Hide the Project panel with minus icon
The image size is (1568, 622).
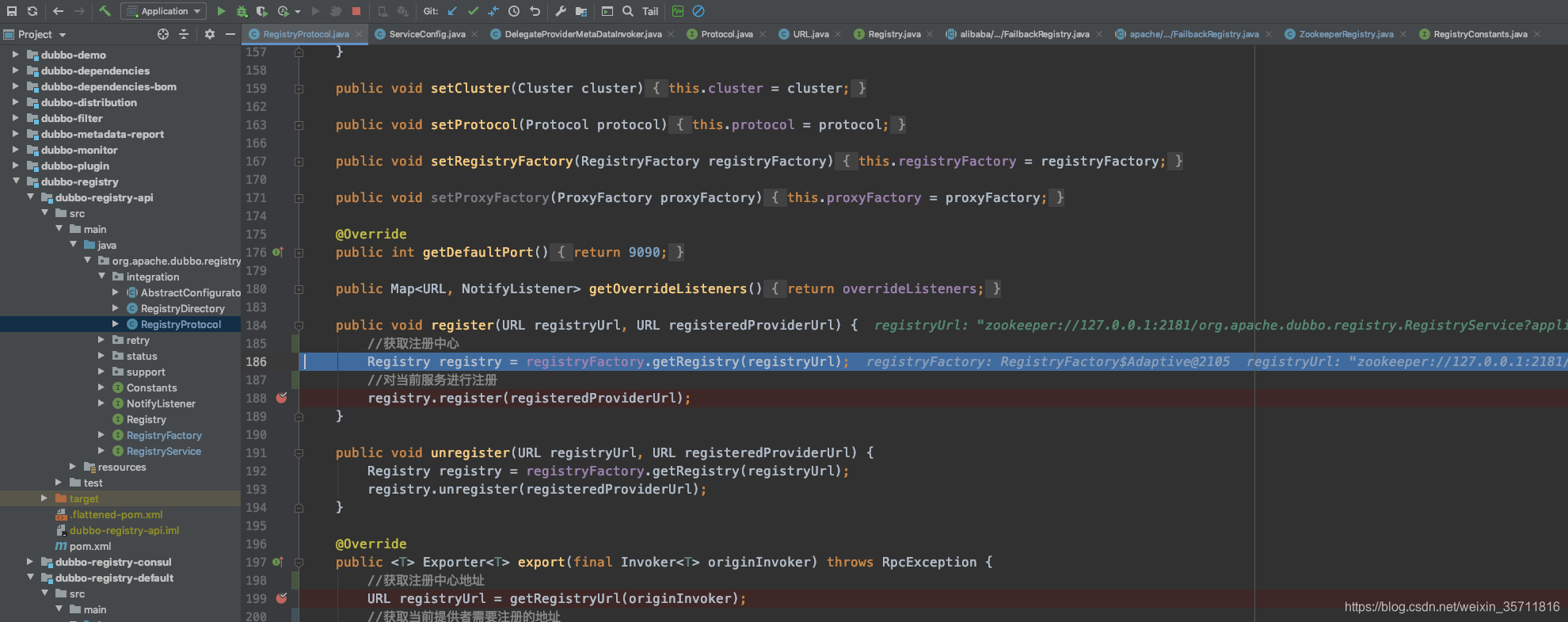point(230,34)
